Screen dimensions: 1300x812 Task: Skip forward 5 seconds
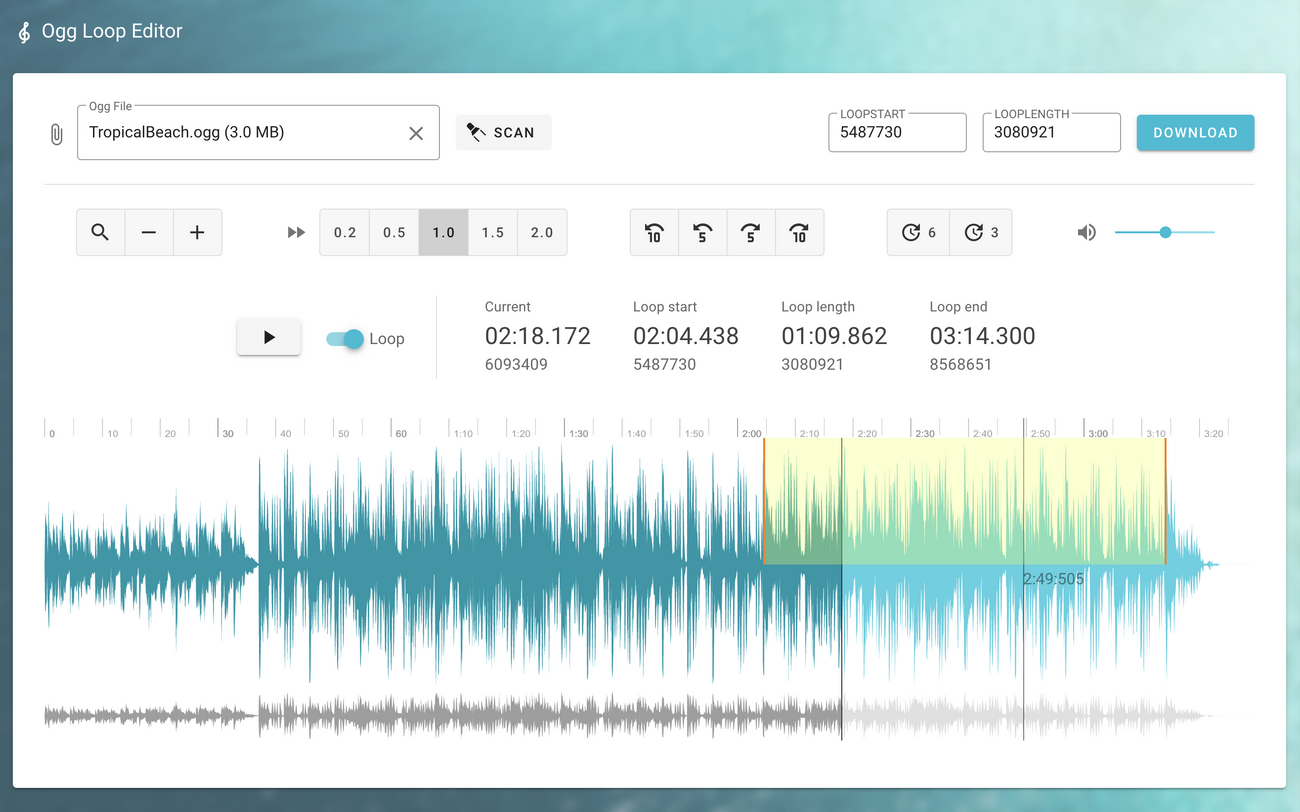click(751, 232)
